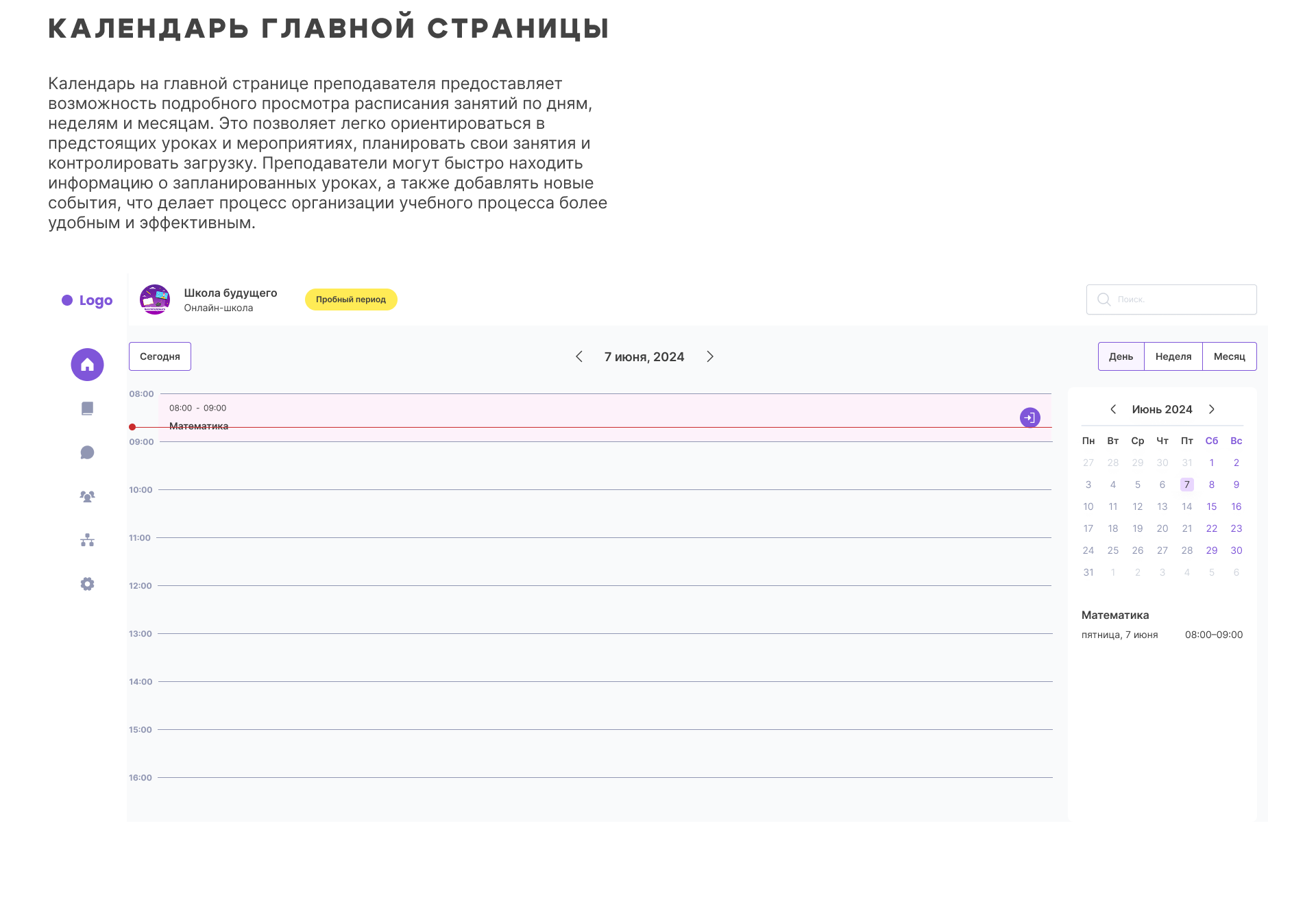Screen dimensions: 1316x904
Task: Open the home dashboard icon in sidebar
Action: [87, 364]
